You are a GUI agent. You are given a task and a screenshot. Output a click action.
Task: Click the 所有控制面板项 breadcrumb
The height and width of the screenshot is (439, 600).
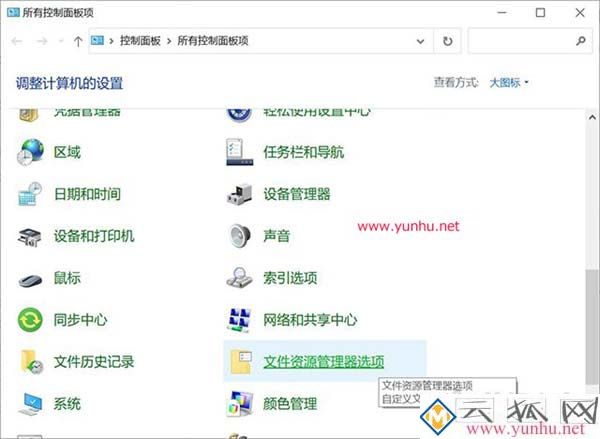coord(213,41)
